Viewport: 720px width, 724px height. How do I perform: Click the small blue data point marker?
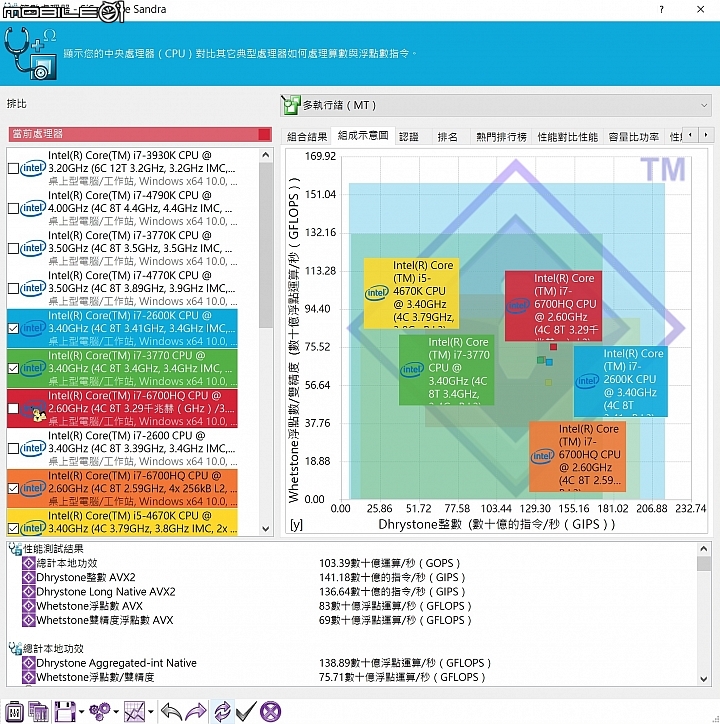tap(549, 362)
